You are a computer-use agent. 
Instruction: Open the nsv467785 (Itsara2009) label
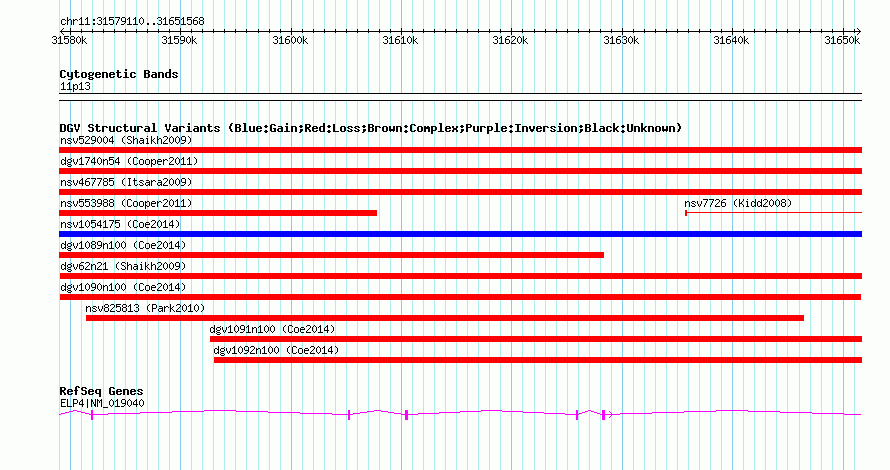tap(126, 182)
